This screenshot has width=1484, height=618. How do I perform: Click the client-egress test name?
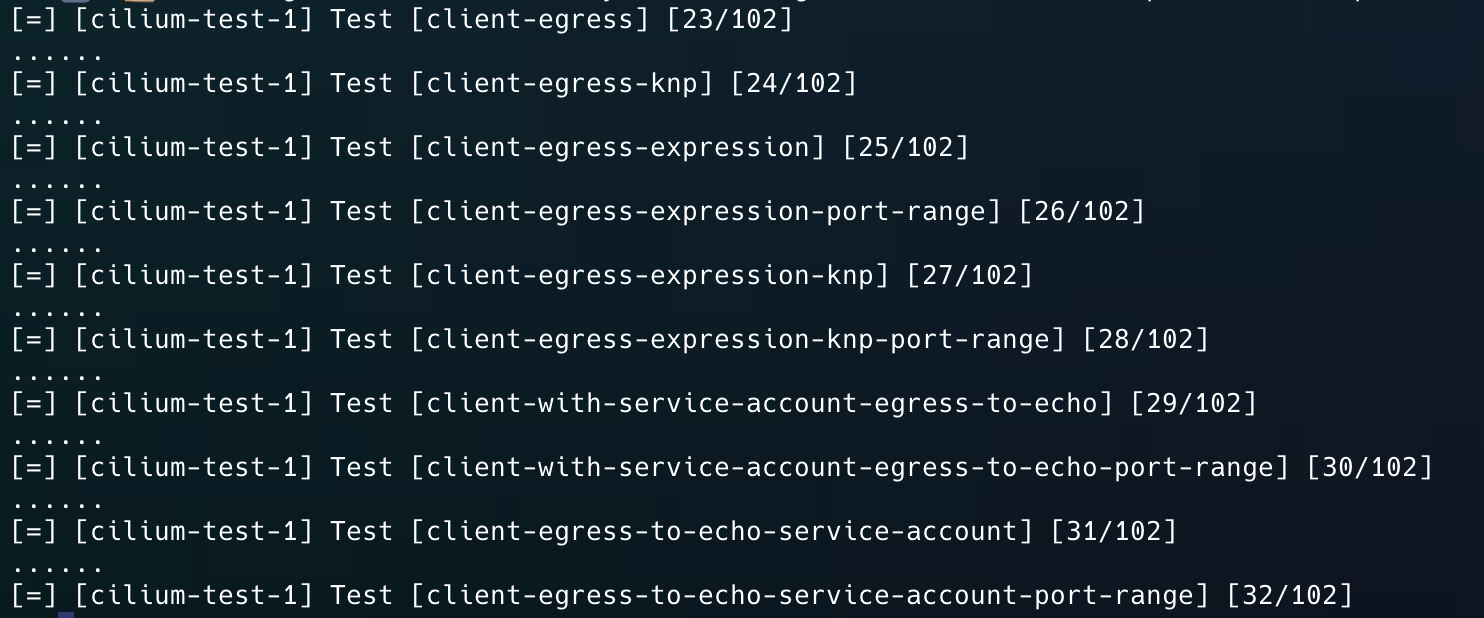530,19
